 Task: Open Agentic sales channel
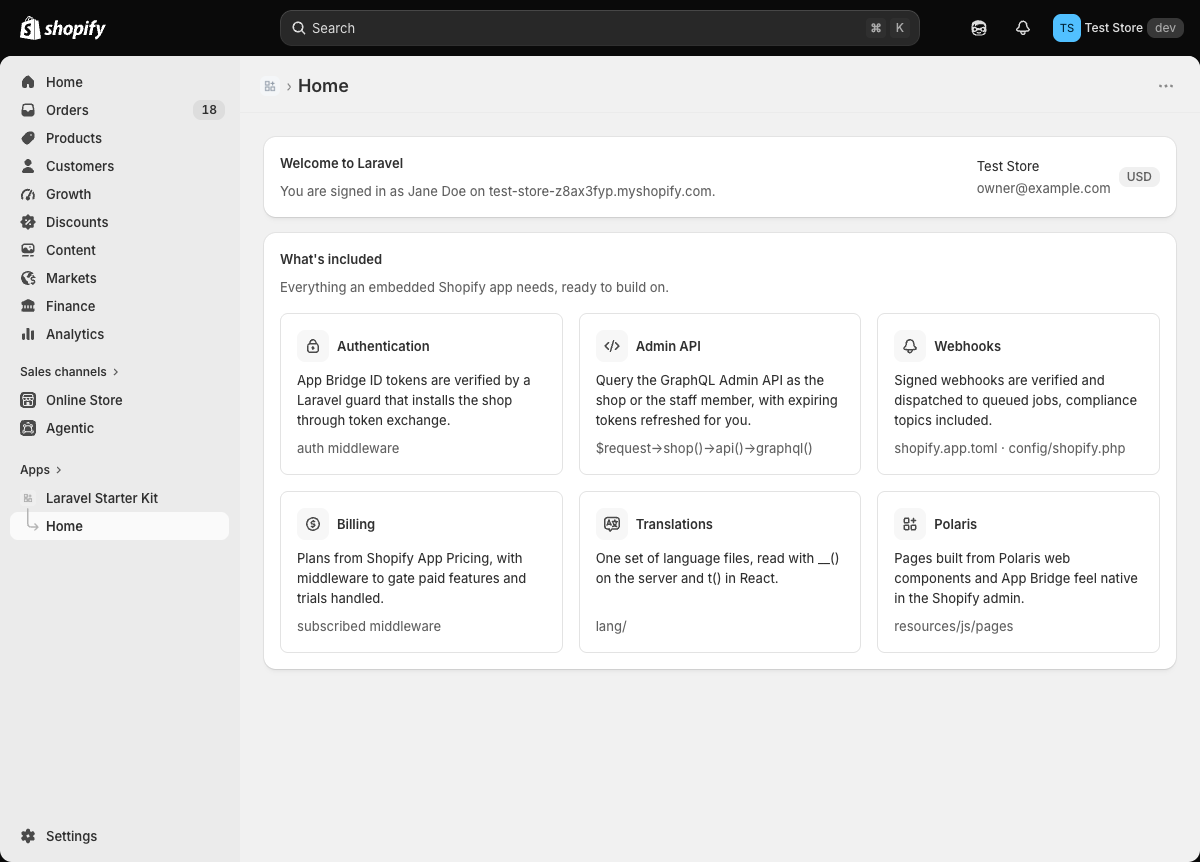click(120, 428)
